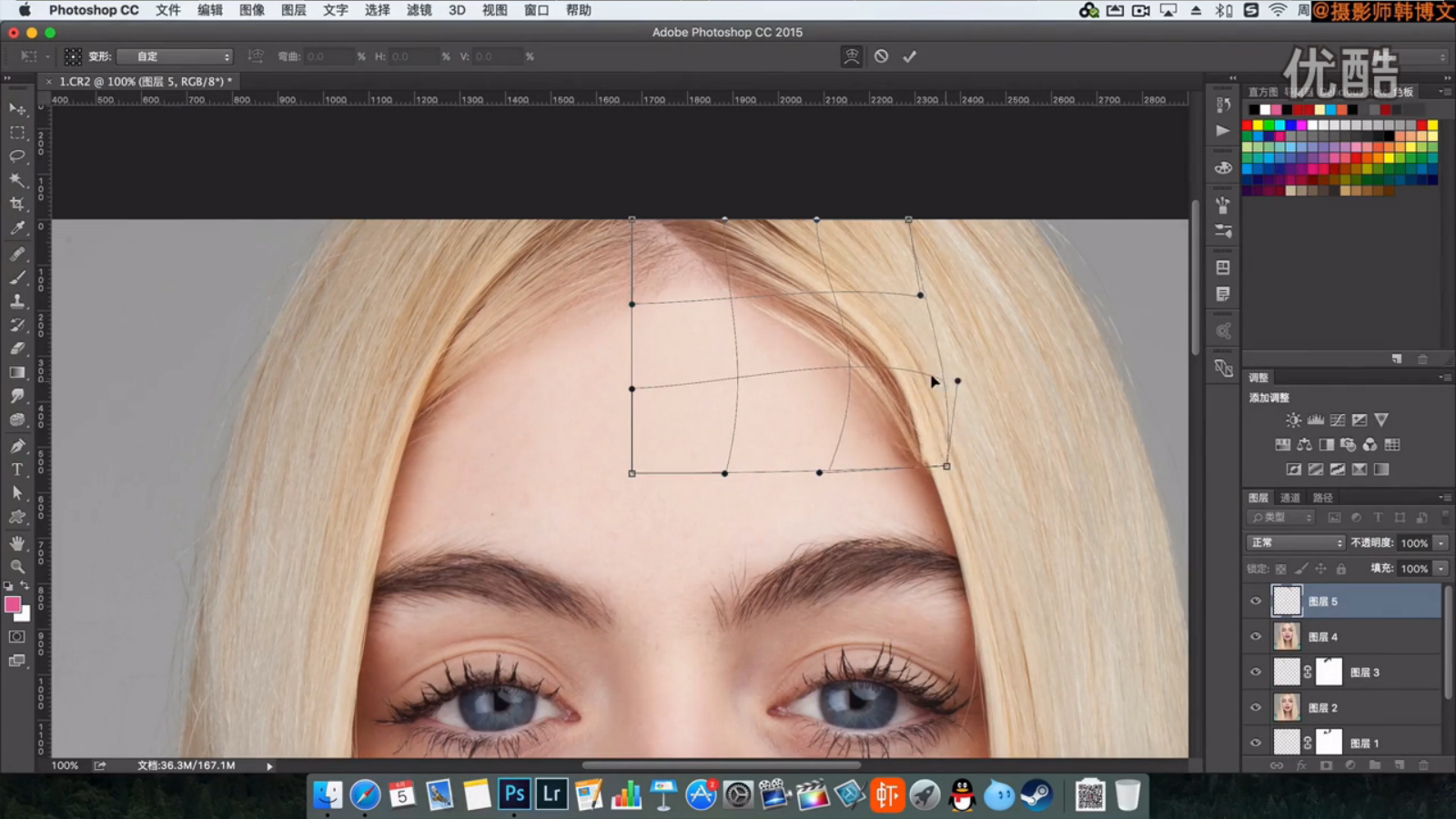Viewport: 1456px width, 819px height.
Task: Open the 选择 menu
Action: point(378,10)
